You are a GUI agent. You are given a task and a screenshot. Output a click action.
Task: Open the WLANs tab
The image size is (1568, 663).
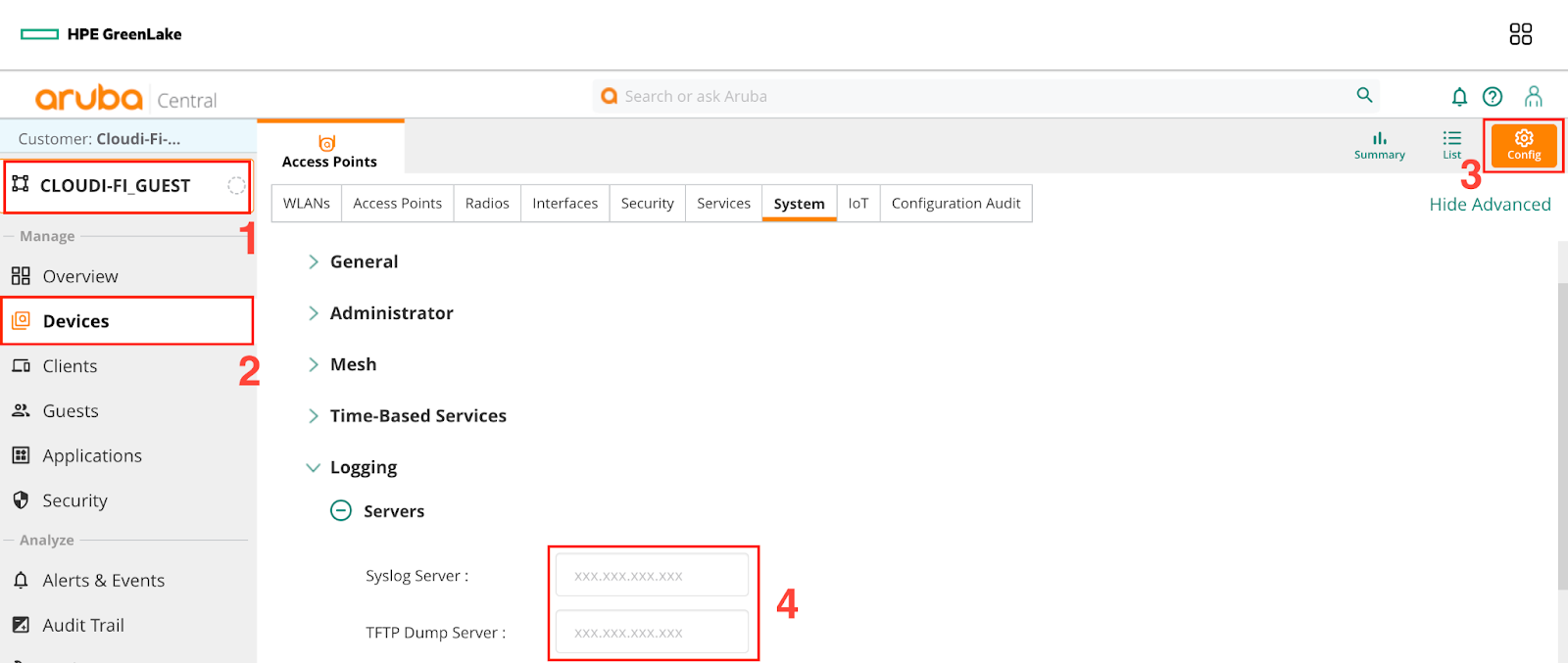point(307,204)
